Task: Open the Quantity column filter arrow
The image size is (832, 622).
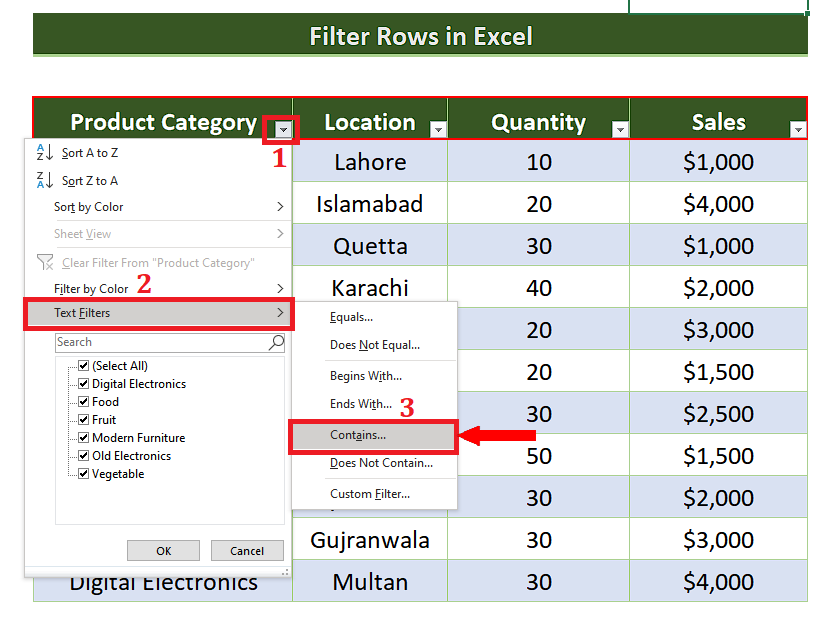Action: coord(619,130)
